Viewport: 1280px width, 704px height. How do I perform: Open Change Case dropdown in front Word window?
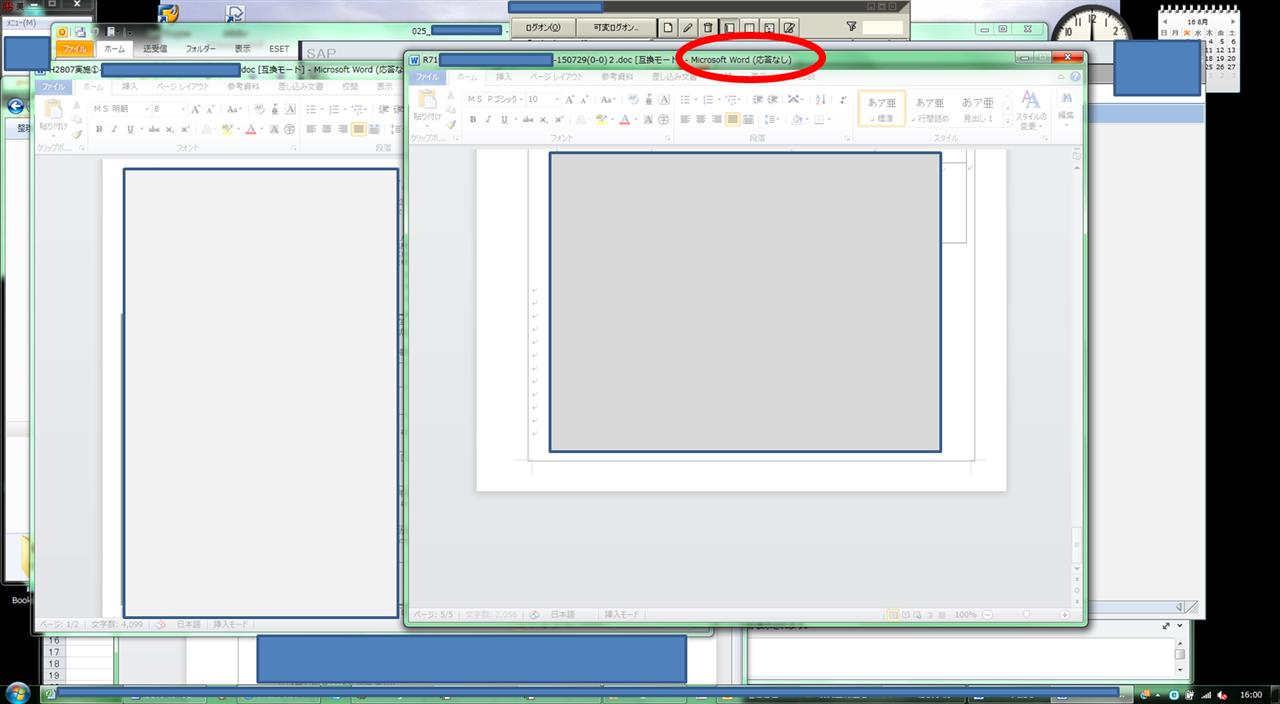(608, 99)
